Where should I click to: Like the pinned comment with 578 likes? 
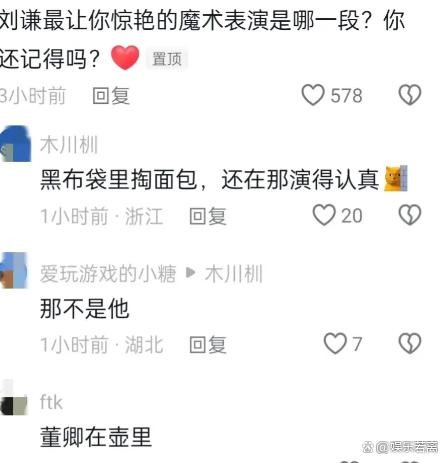pos(313,95)
